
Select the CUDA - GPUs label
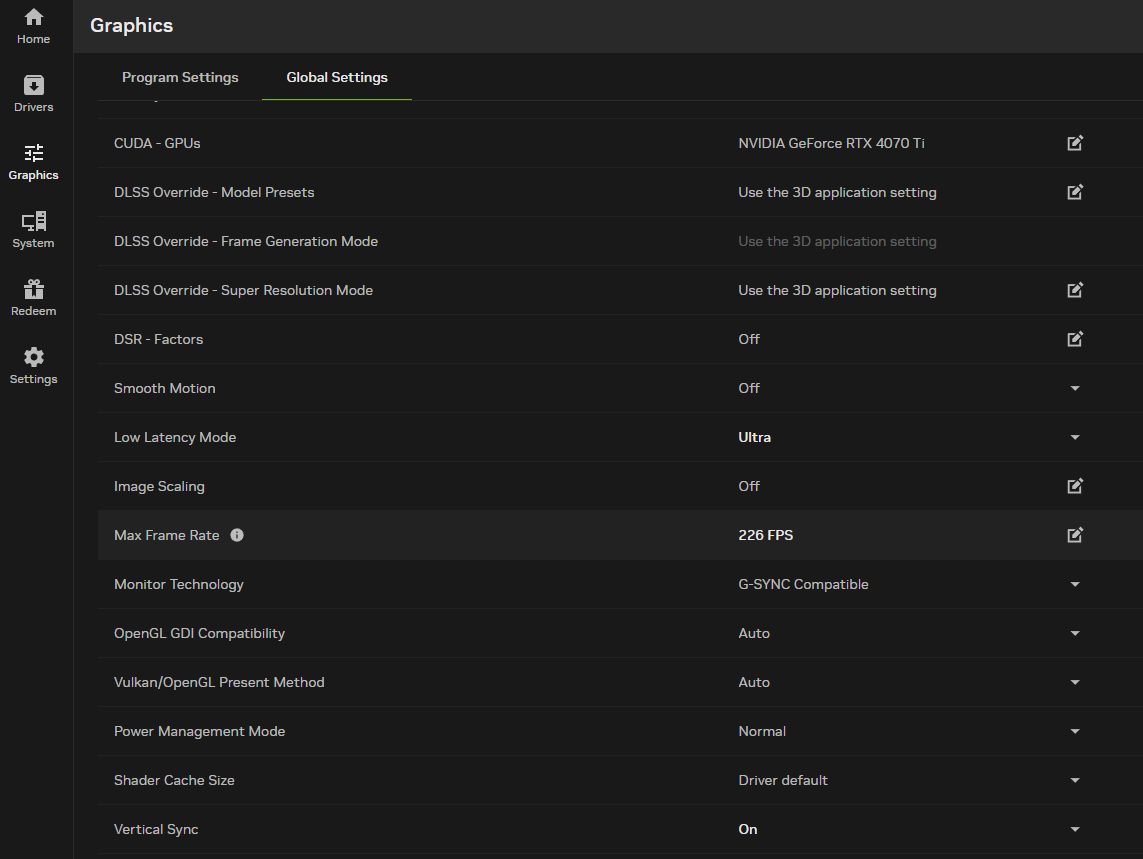click(157, 143)
